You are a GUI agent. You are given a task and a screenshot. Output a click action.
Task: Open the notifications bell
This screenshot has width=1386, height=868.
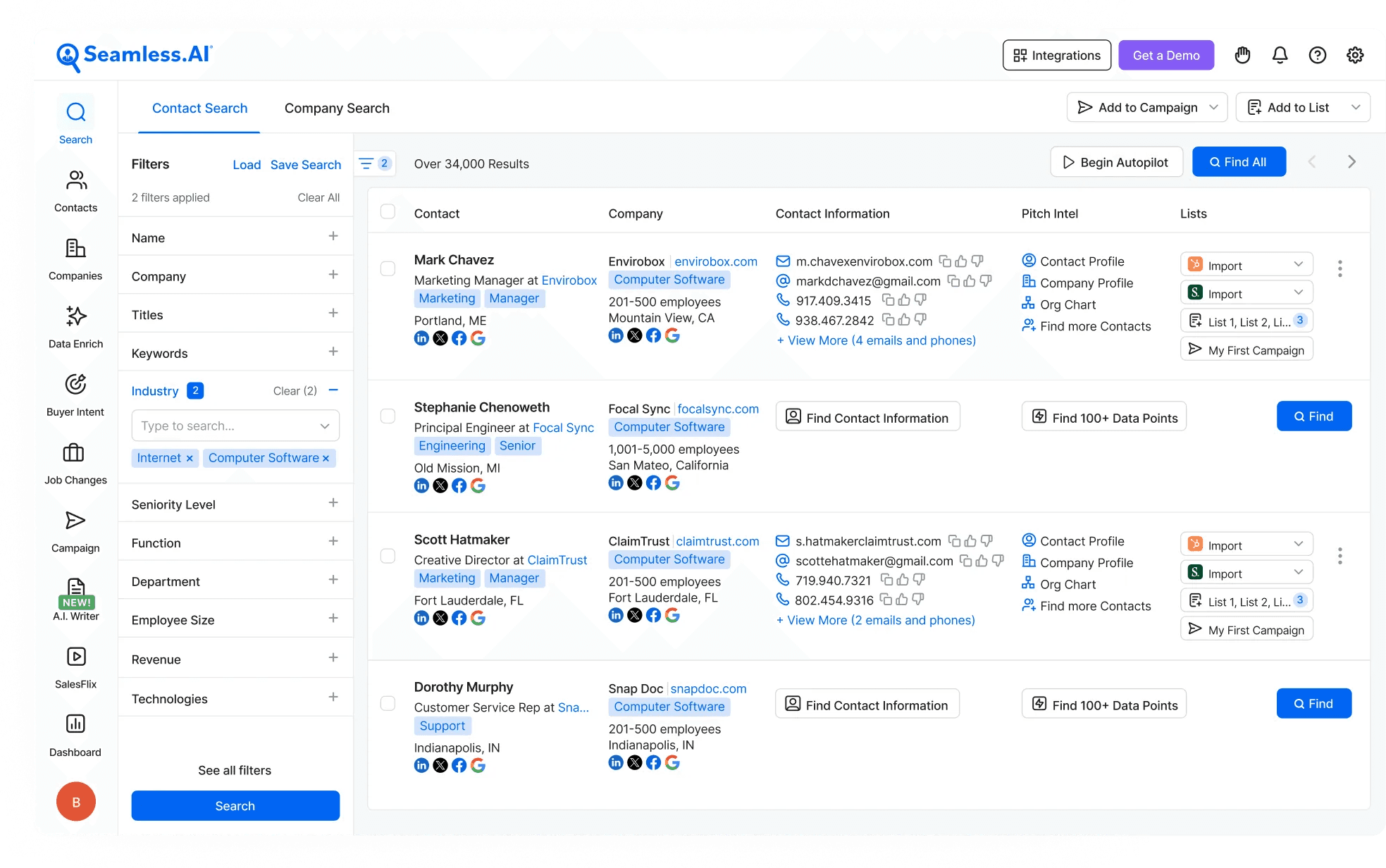point(1280,55)
